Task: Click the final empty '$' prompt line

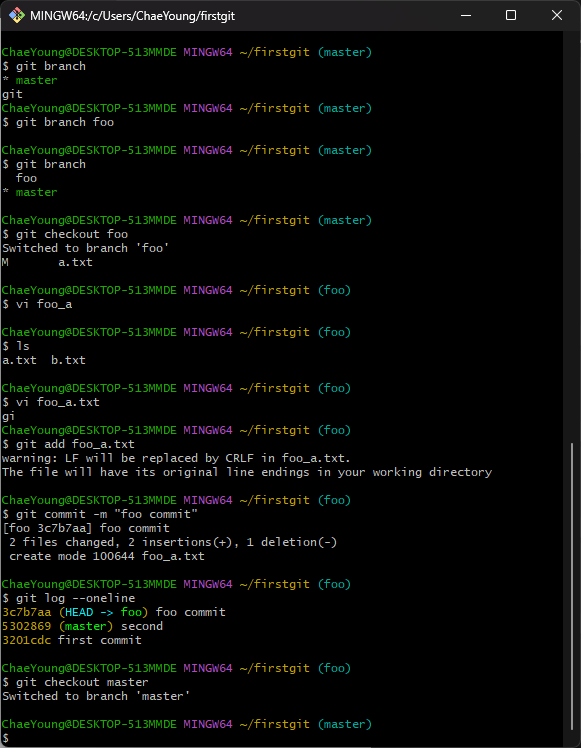Action: (x=6, y=738)
